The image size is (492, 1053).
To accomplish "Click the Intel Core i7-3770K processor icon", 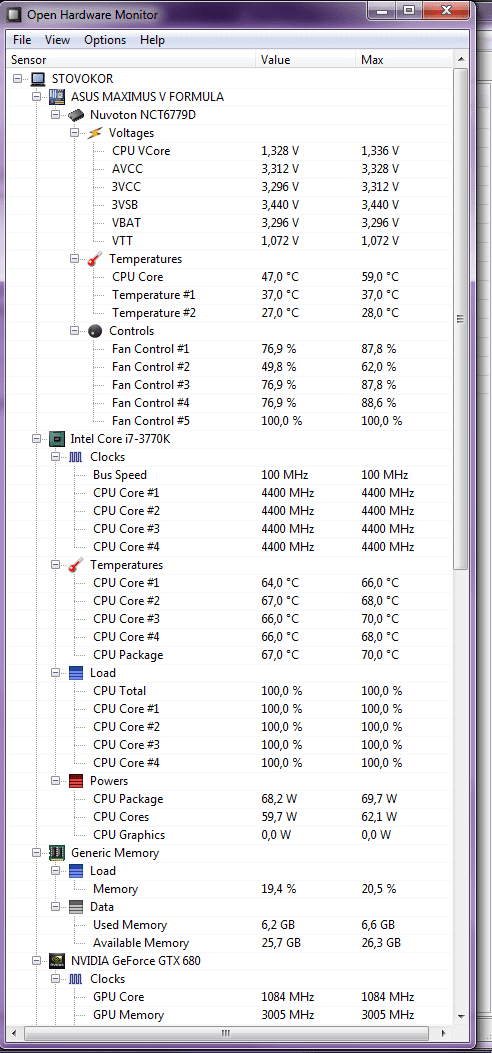I will click(57, 439).
